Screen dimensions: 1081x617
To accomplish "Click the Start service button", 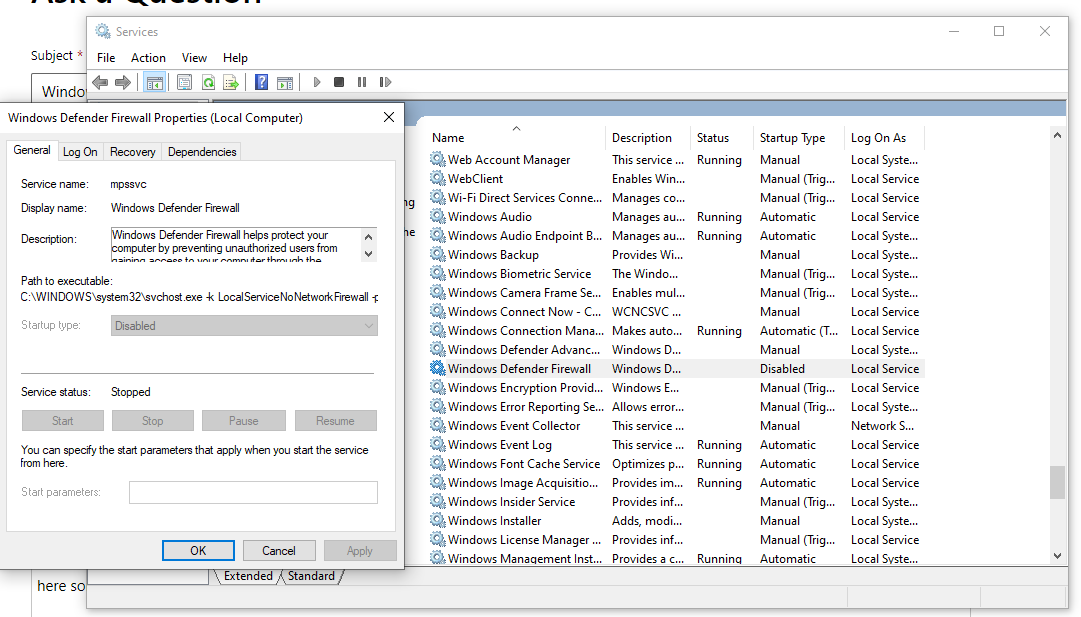I will (x=63, y=421).
